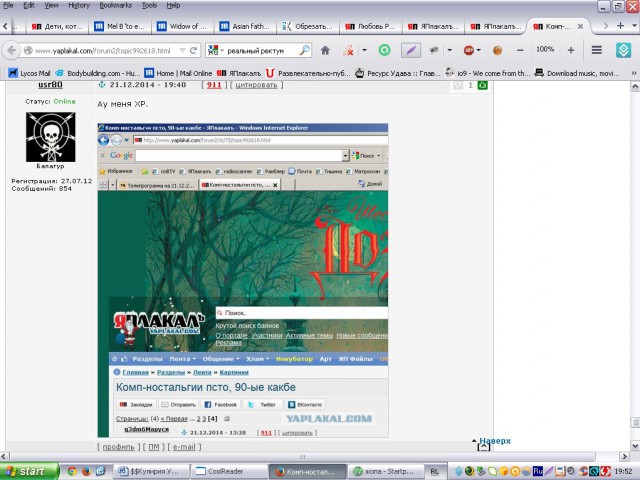Open the Firefox hamburger menu
Image resolution: width=640 pixels, height=480 pixels.
[596, 50]
